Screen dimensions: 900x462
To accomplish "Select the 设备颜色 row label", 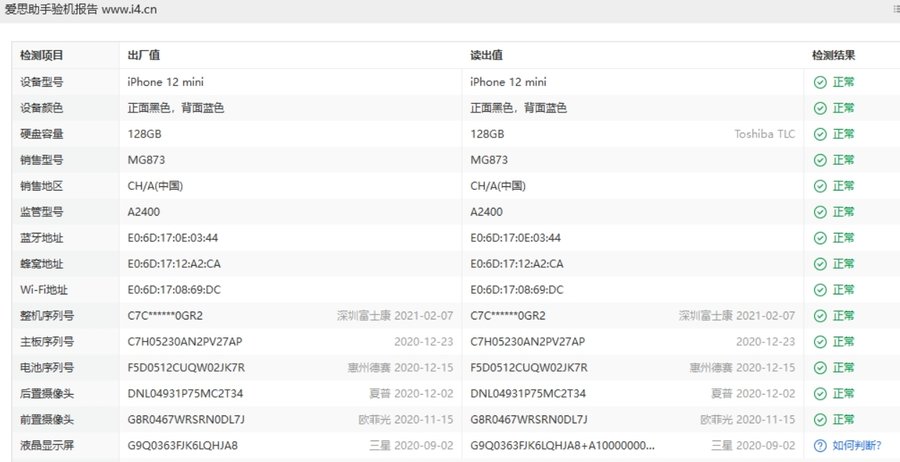I will click(x=41, y=108).
